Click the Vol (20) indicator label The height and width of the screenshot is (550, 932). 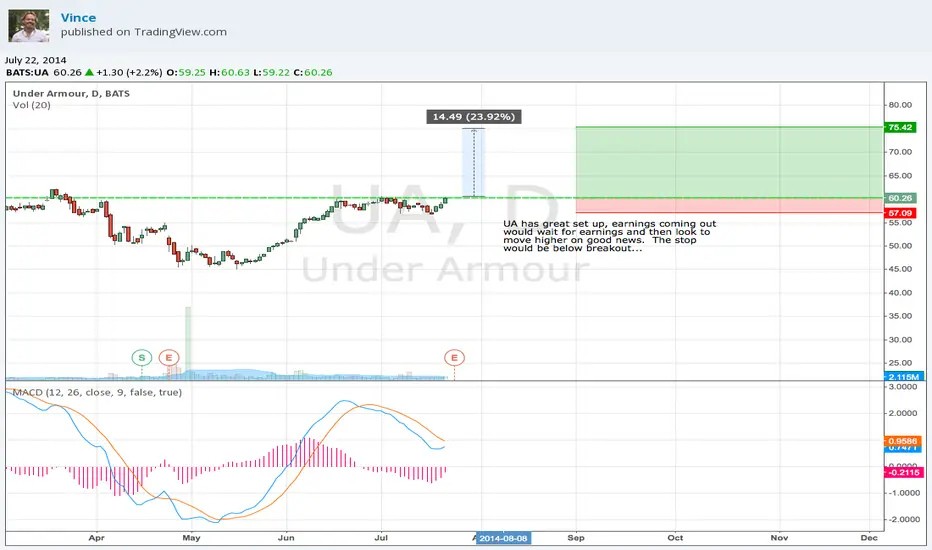32,105
